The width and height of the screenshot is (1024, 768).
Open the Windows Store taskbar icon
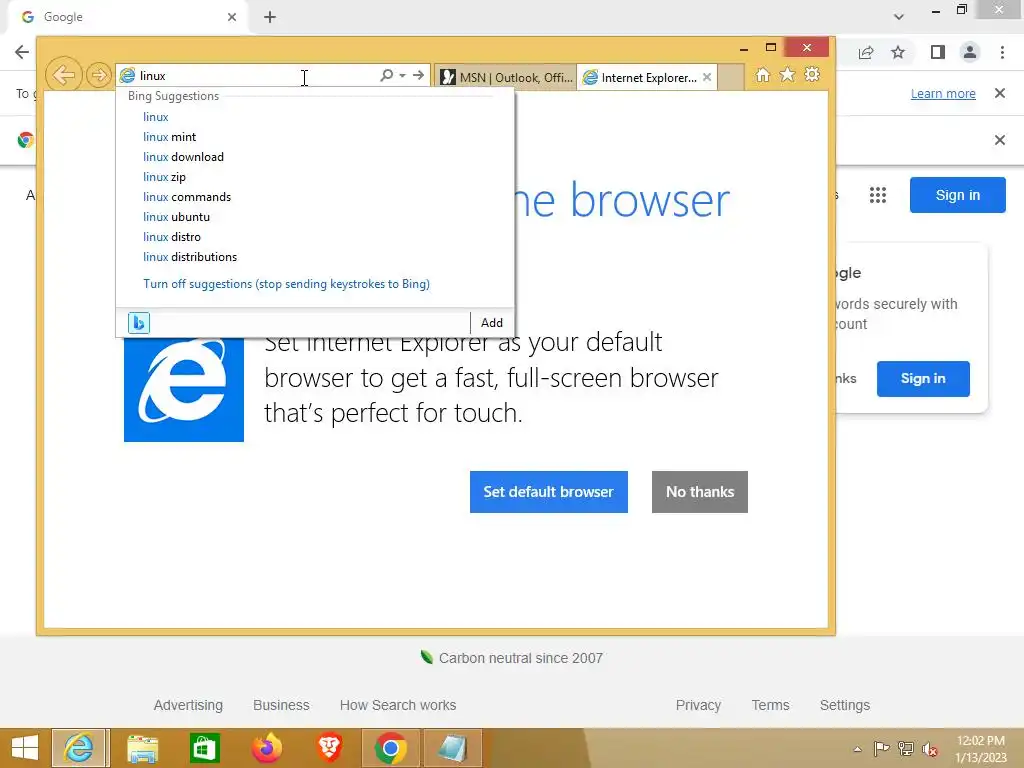[204, 748]
